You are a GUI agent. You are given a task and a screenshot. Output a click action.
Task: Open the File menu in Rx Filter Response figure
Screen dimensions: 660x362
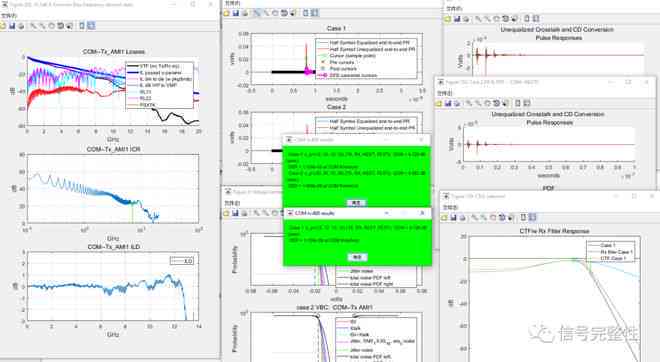pos(450,208)
